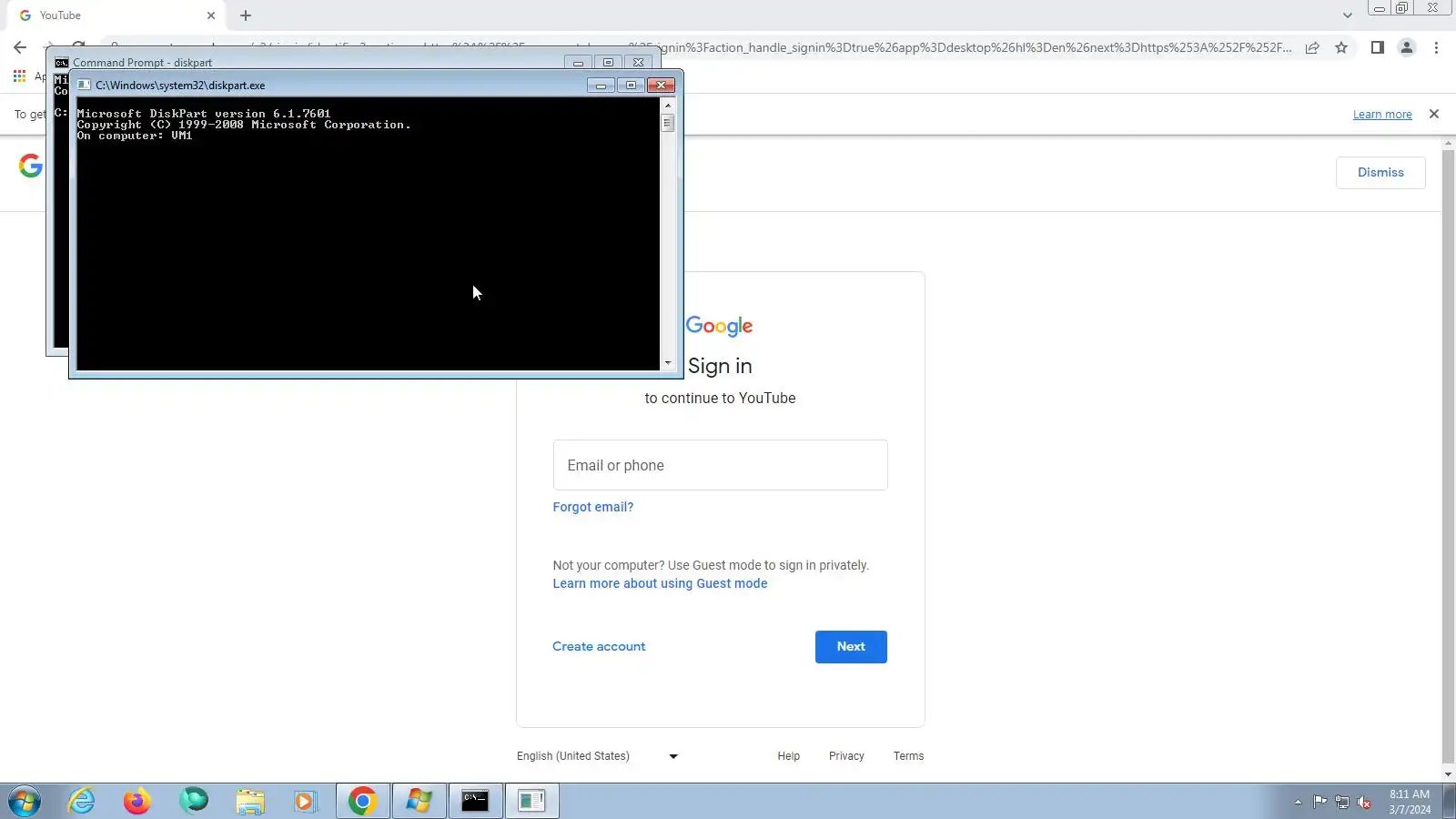Open Command Prompt title bar system icon
The image size is (1456, 819).
[61, 63]
